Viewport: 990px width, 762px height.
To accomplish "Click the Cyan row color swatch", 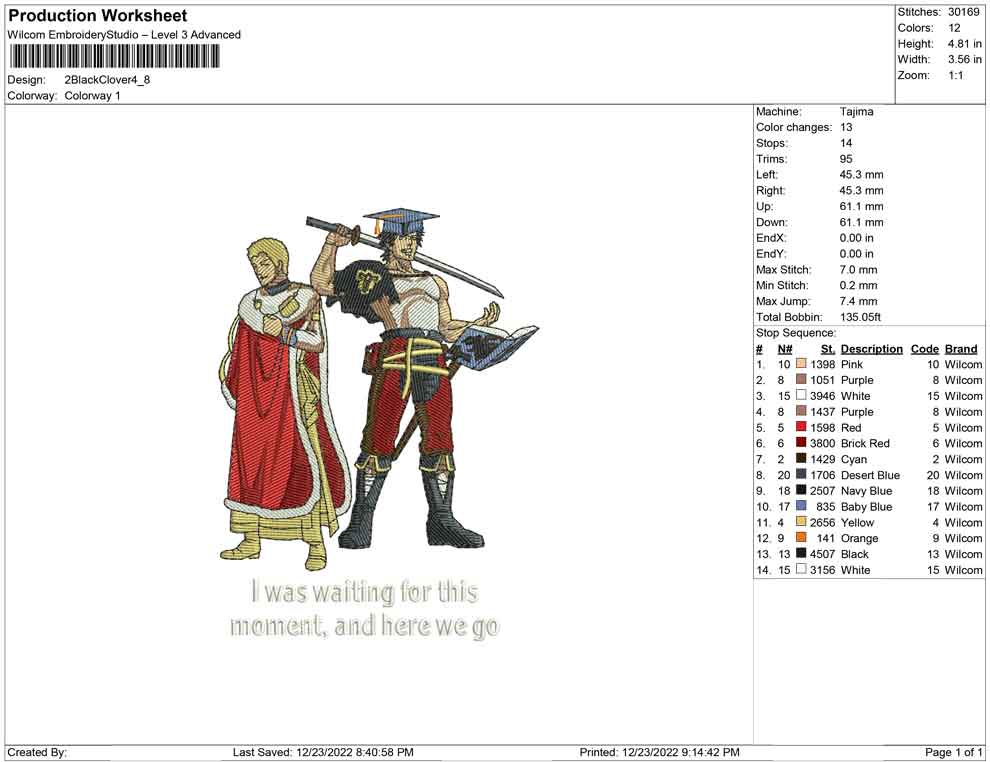I will [801, 458].
